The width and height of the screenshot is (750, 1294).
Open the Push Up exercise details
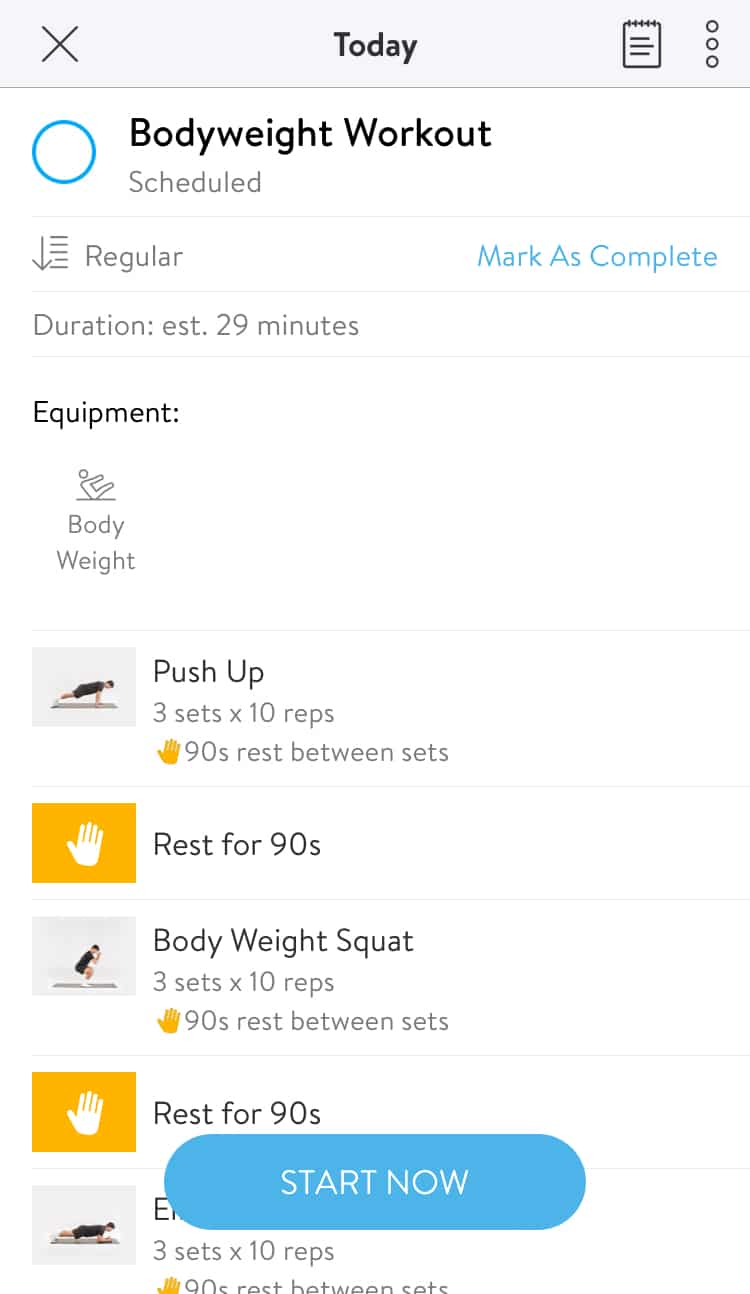[391, 709]
